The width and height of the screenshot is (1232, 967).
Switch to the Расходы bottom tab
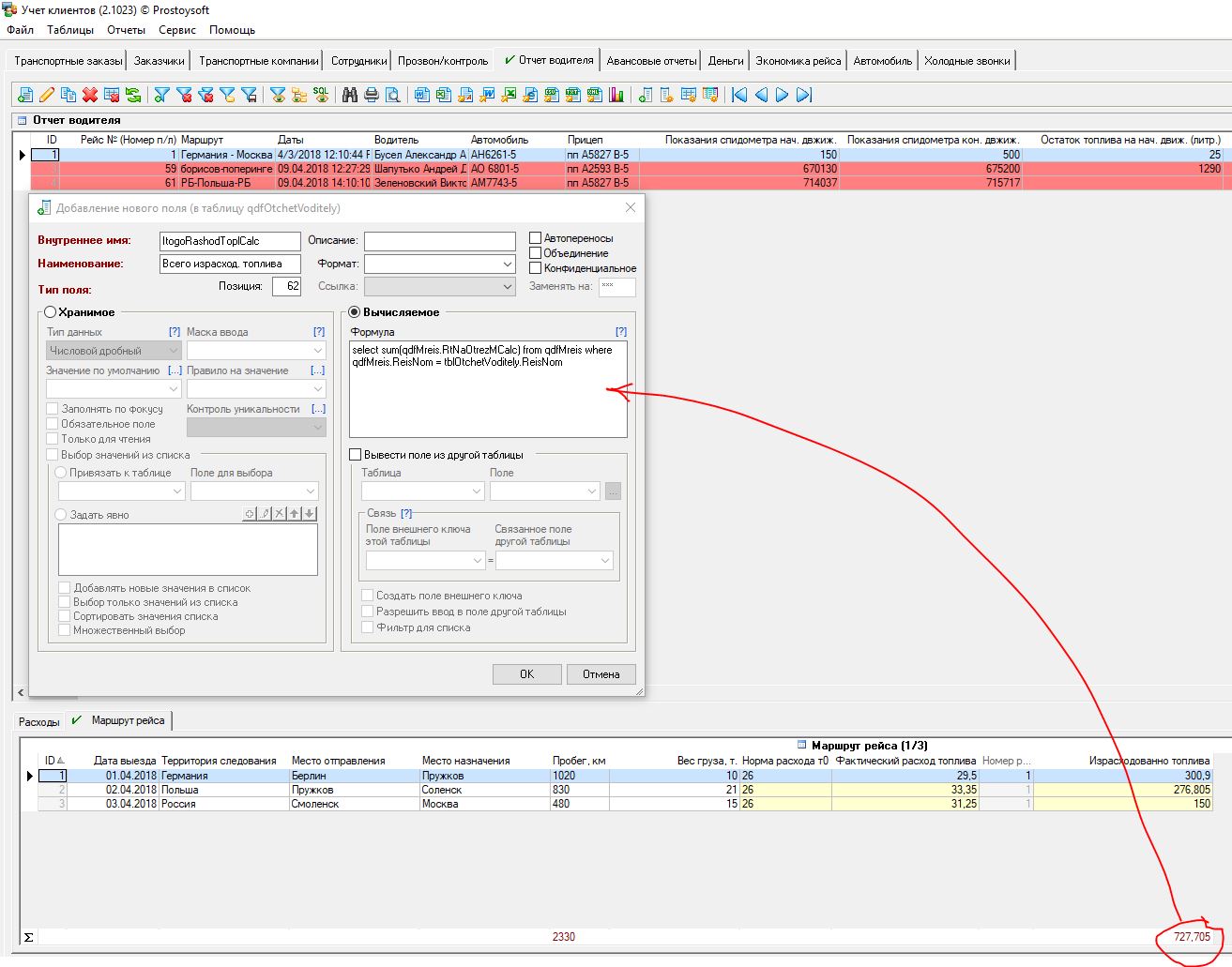pyautogui.click(x=39, y=721)
